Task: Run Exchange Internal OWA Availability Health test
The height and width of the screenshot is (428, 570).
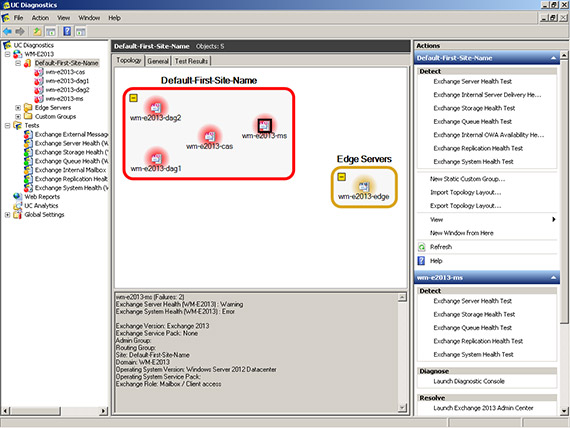Action: pyautogui.click(x=489, y=135)
